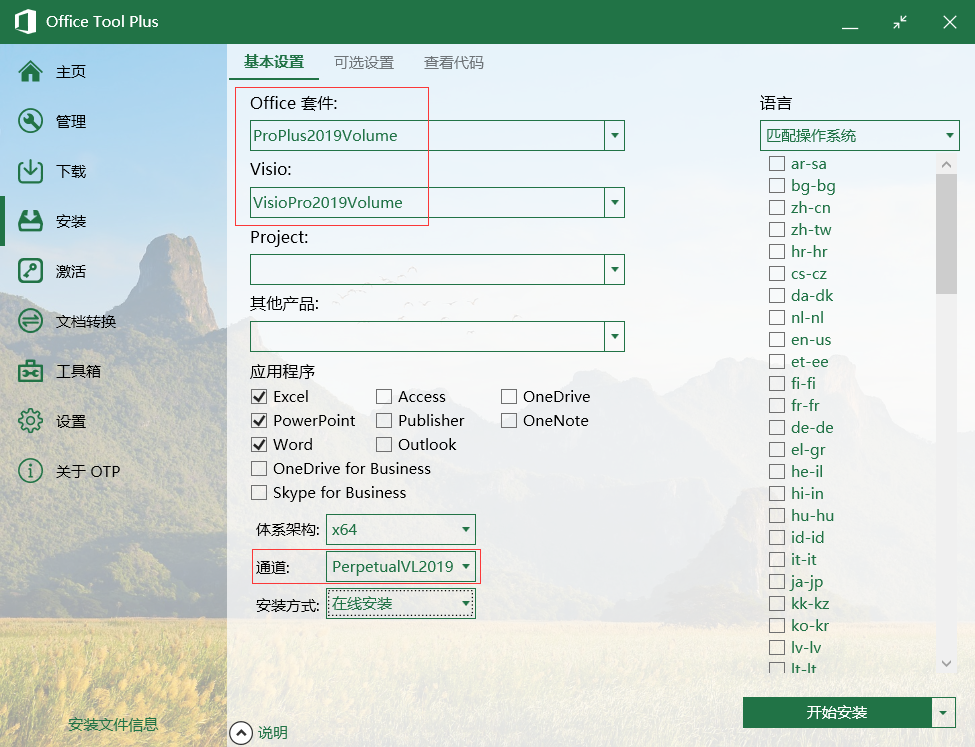Switch to the 查看代码 tab

point(454,62)
